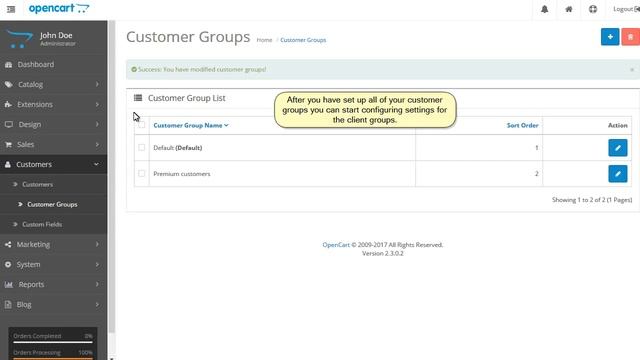Open the OpenCart logo in the header
This screenshot has width=640, height=360.
coord(59,8)
